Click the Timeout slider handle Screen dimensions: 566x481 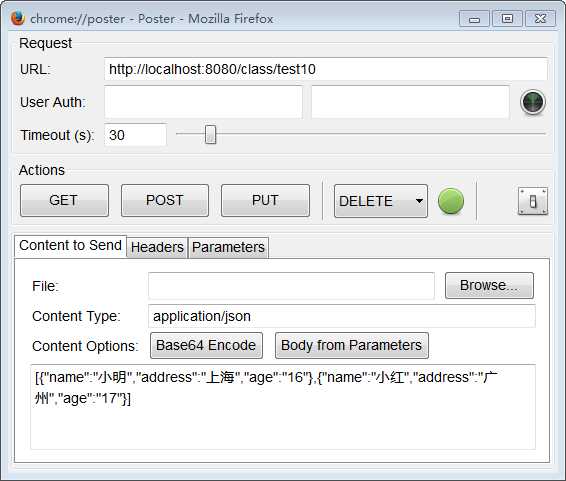210,135
